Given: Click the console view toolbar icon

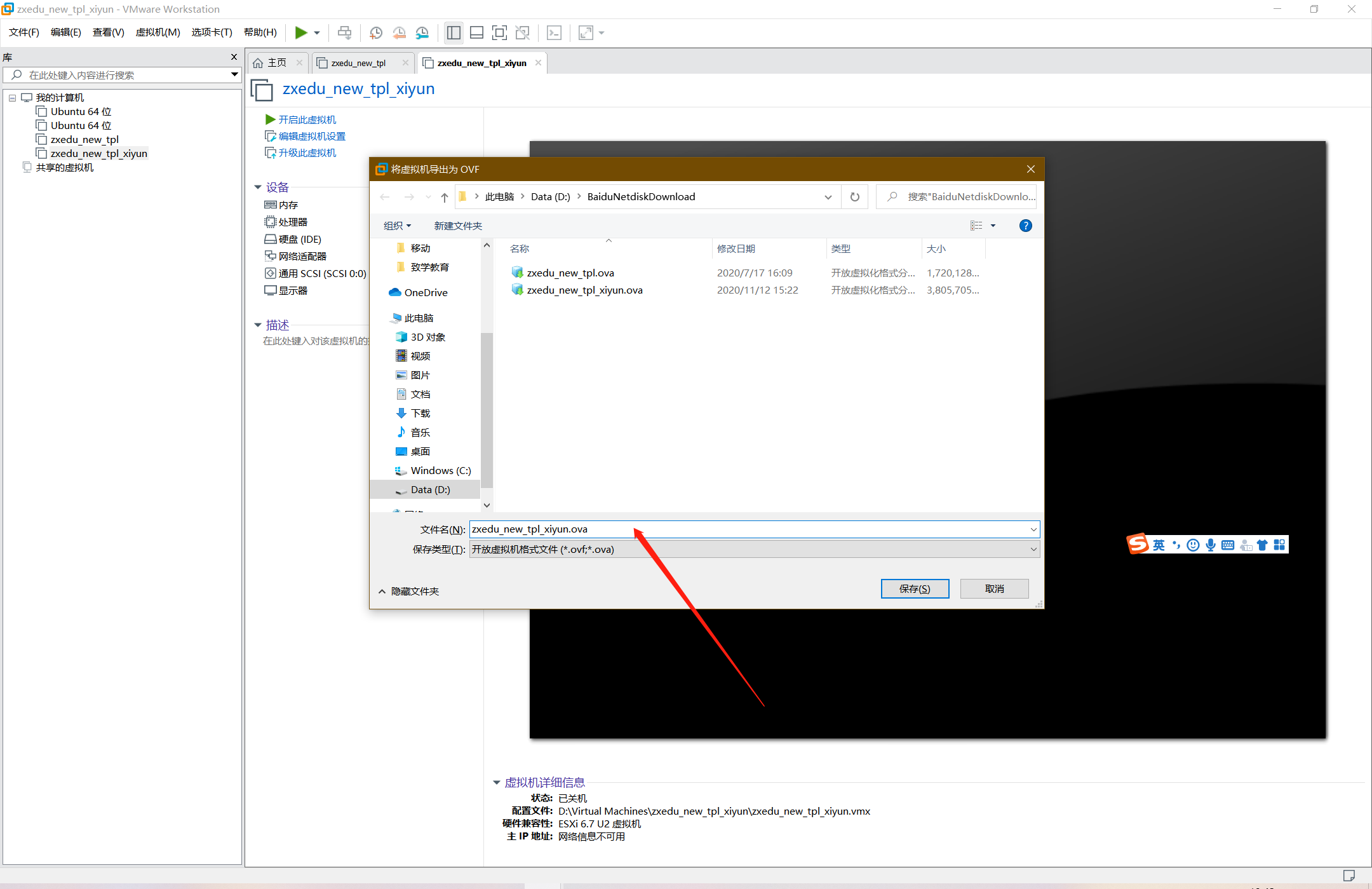Looking at the screenshot, I should pos(555,32).
